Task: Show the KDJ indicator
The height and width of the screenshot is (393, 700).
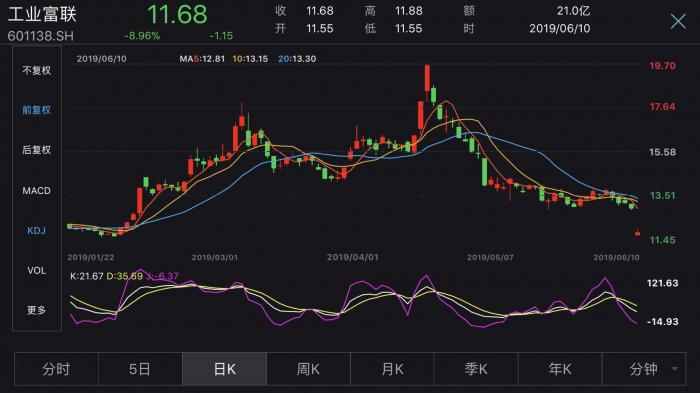Action: [37, 230]
